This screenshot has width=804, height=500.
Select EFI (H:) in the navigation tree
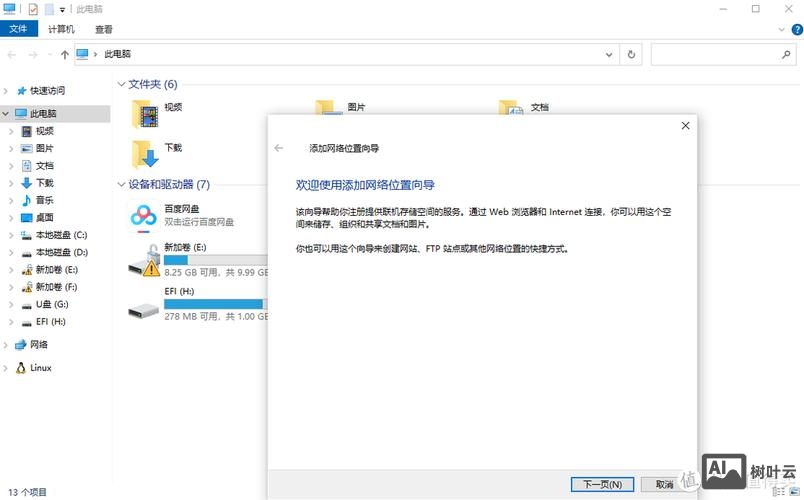[x=50, y=322]
